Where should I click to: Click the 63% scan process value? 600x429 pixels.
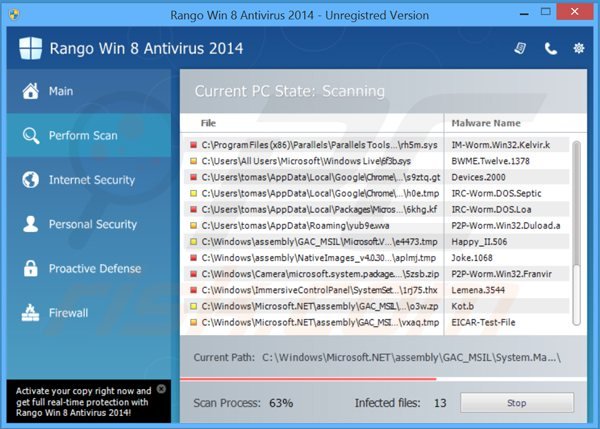pos(281,403)
